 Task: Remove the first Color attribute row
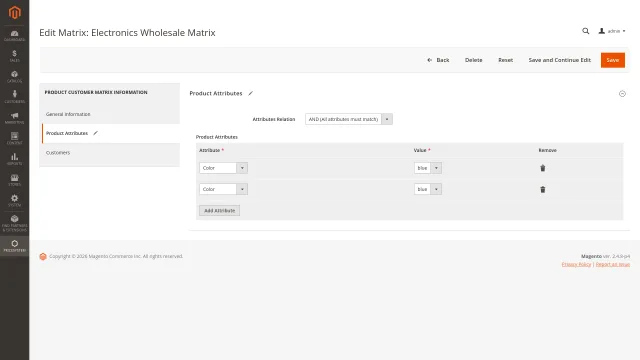tap(542, 168)
